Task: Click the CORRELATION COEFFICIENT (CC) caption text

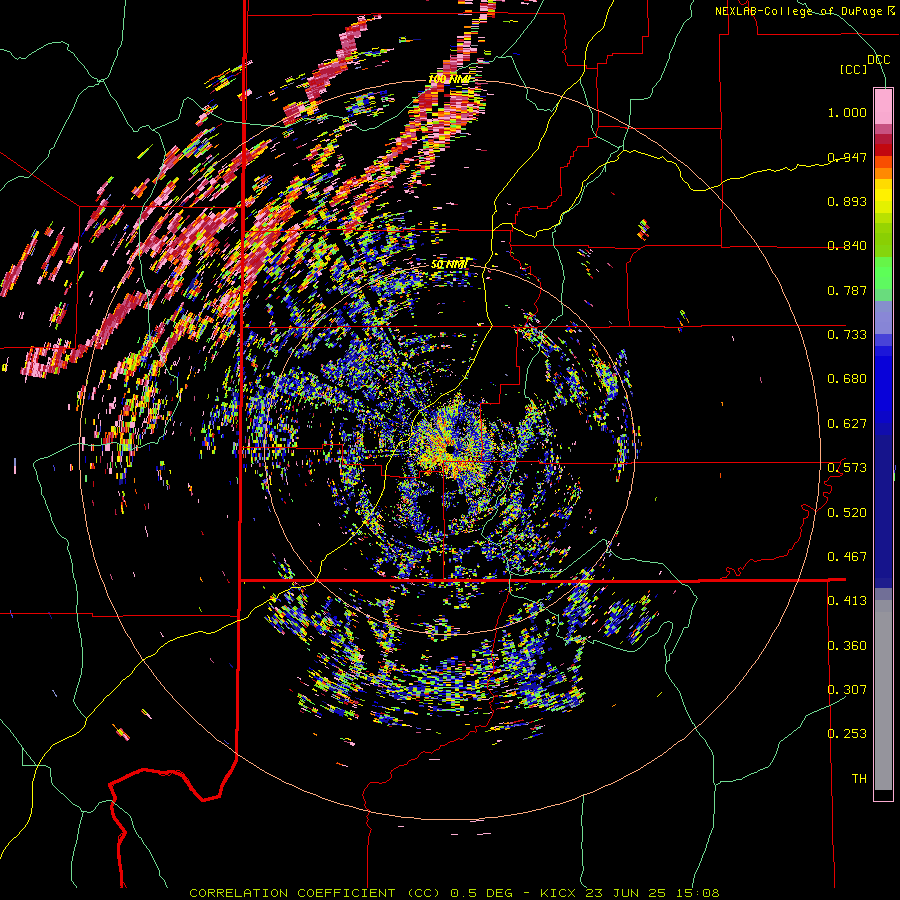Action: (315, 893)
